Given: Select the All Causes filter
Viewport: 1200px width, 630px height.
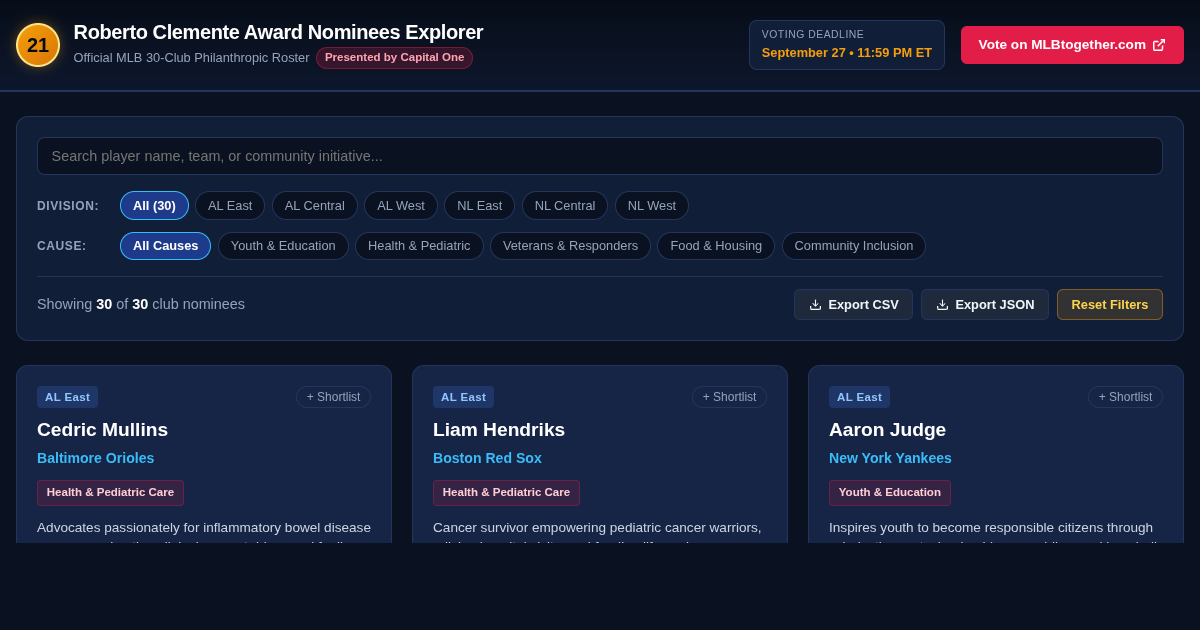Looking at the screenshot, I should point(166,246).
